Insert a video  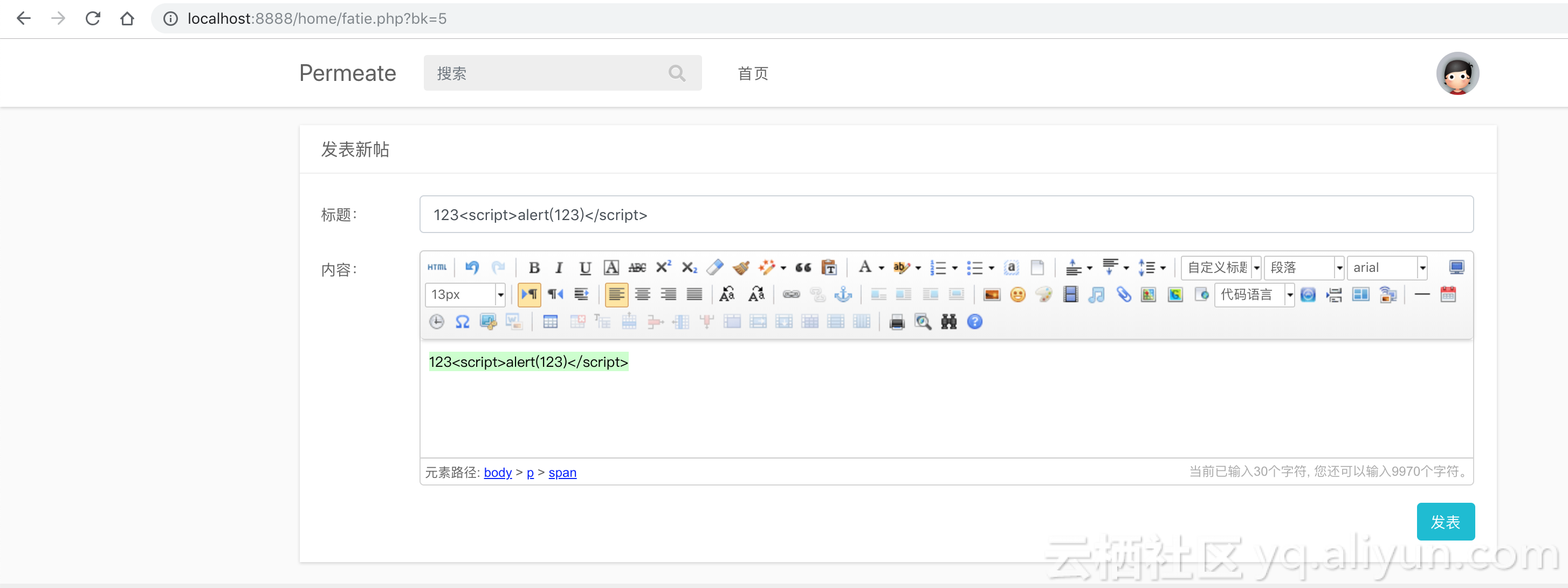1070,295
